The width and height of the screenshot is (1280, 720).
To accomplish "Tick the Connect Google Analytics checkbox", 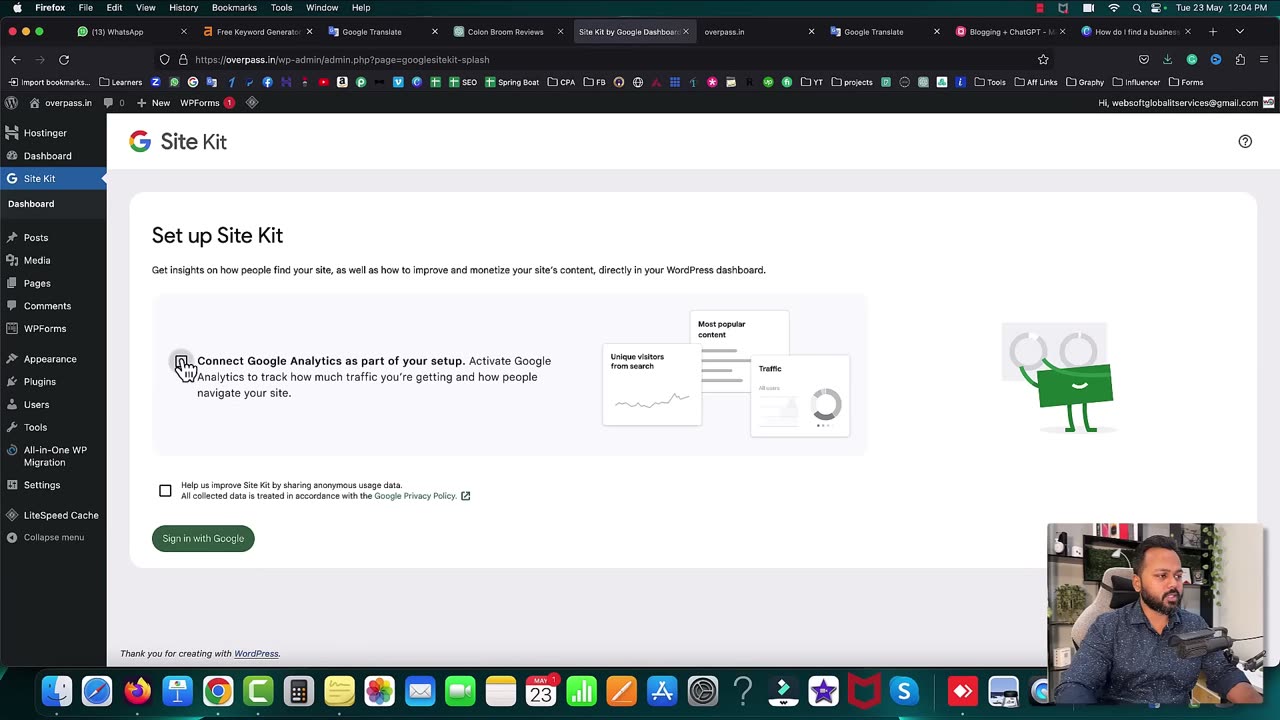I will pyautogui.click(x=181, y=361).
